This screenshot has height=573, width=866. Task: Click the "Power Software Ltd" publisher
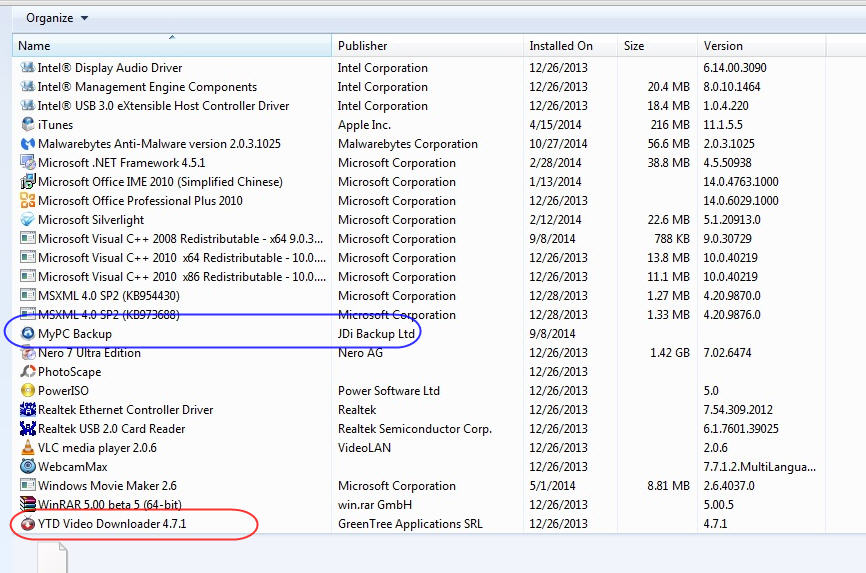pyautogui.click(x=389, y=391)
